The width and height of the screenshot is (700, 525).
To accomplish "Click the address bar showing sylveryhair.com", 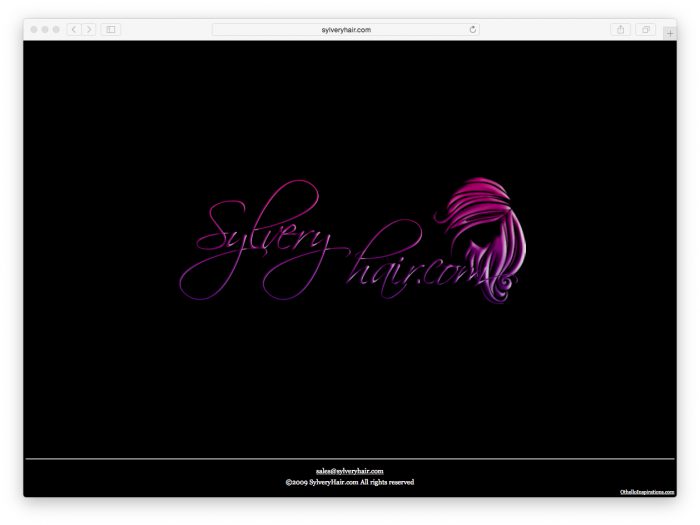I will pyautogui.click(x=345, y=30).
